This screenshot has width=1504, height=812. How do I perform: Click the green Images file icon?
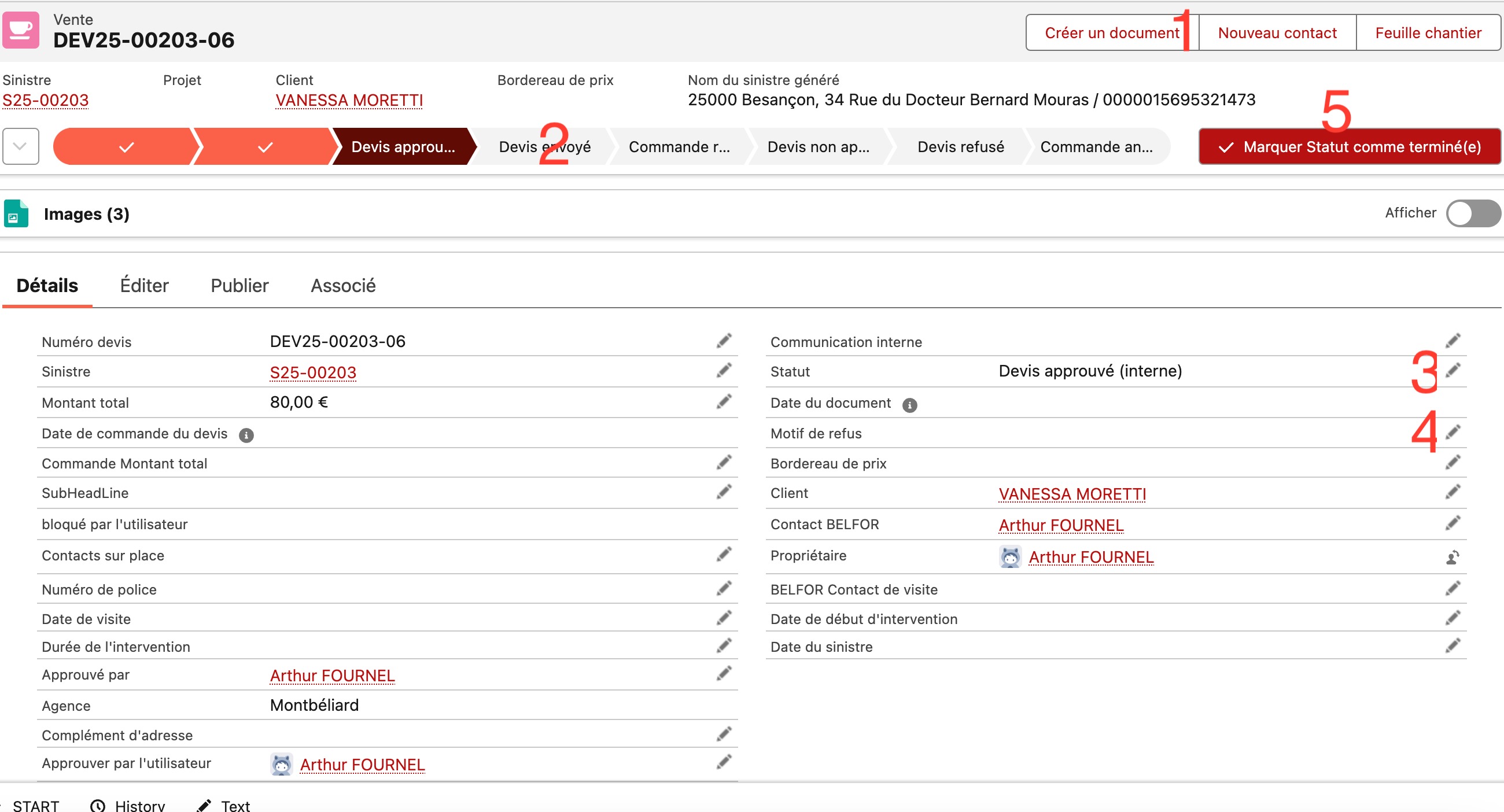coord(16,213)
